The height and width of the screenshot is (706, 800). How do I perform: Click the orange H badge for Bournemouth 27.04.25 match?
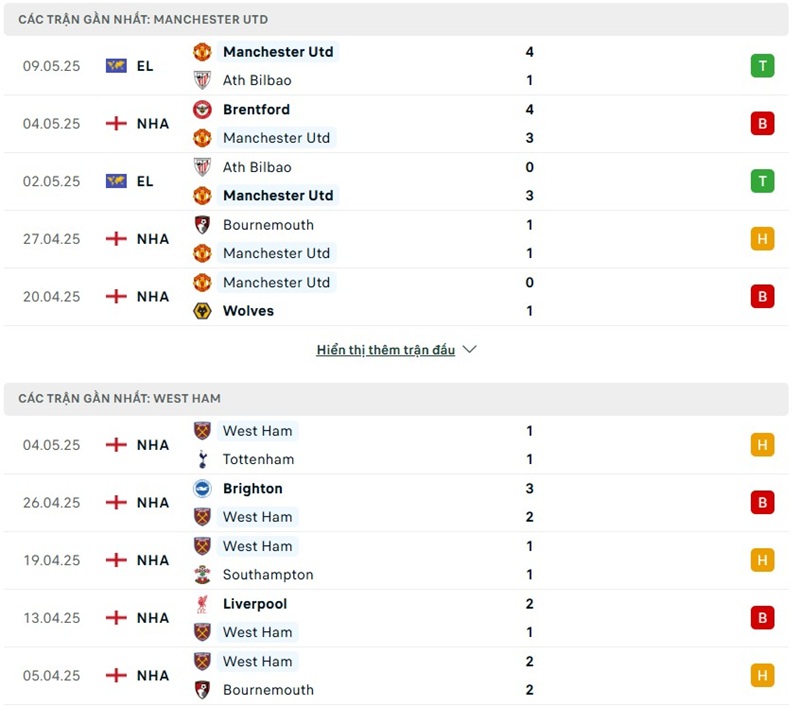click(762, 239)
